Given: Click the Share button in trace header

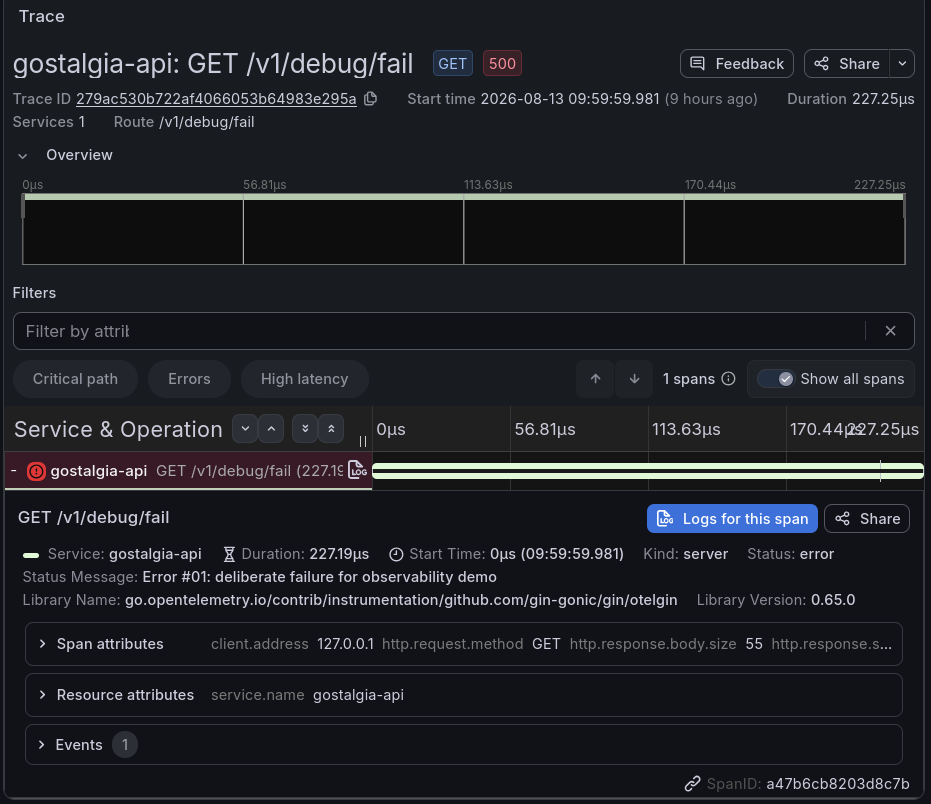Looking at the screenshot, I should click(x=847, y=64).
